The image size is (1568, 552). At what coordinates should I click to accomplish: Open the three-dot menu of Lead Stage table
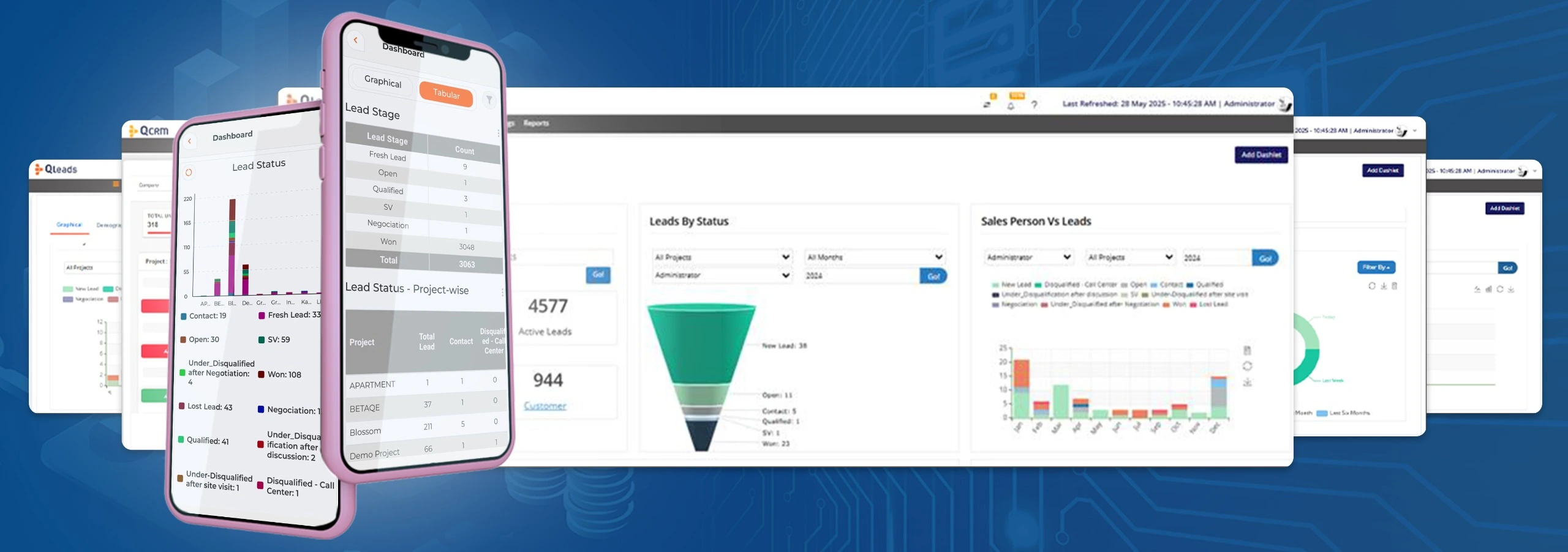499,133
